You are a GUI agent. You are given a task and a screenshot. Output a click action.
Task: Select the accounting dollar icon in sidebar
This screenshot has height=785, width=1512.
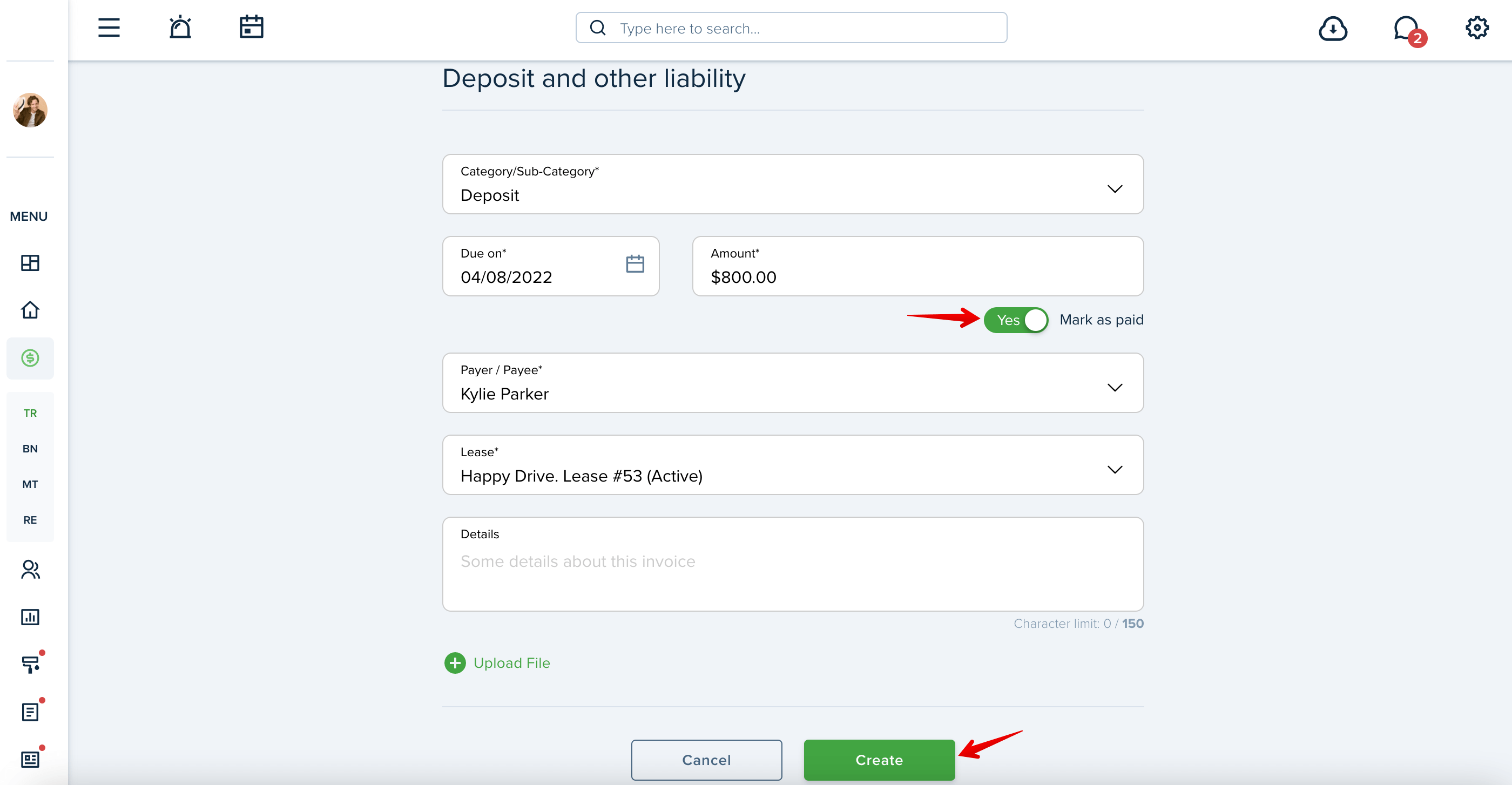pyautogui.click(x=30, y=358)
